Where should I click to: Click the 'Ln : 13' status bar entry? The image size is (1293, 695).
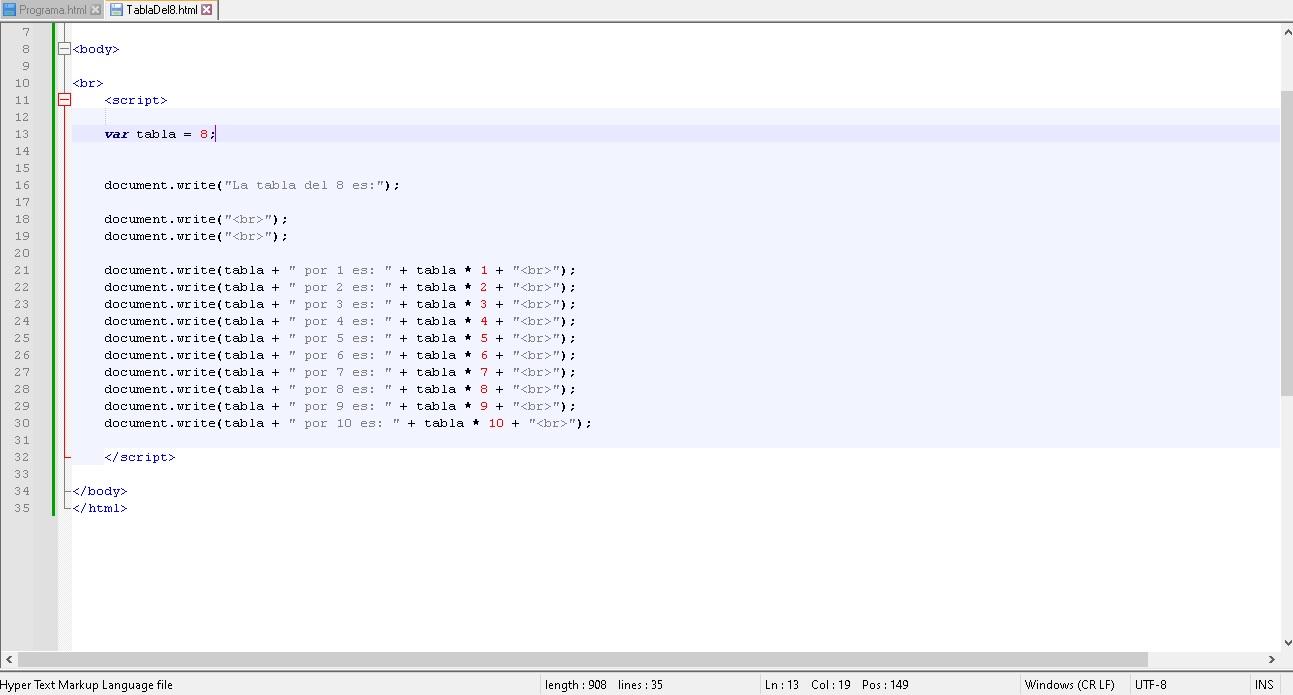coord(782,685)
